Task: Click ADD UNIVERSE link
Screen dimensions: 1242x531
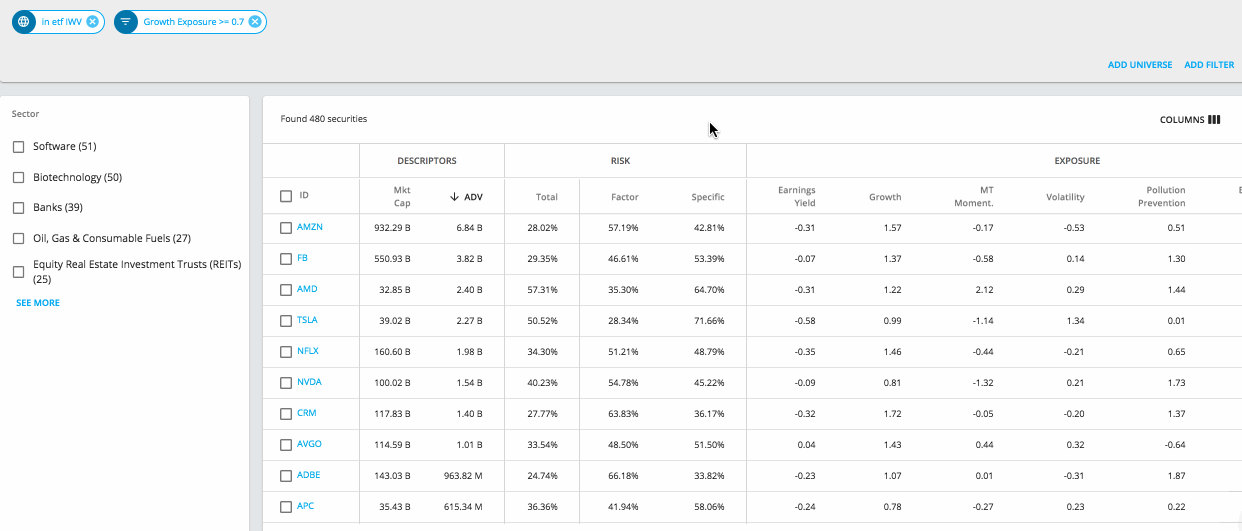Action: click(x=1140, y=65)
